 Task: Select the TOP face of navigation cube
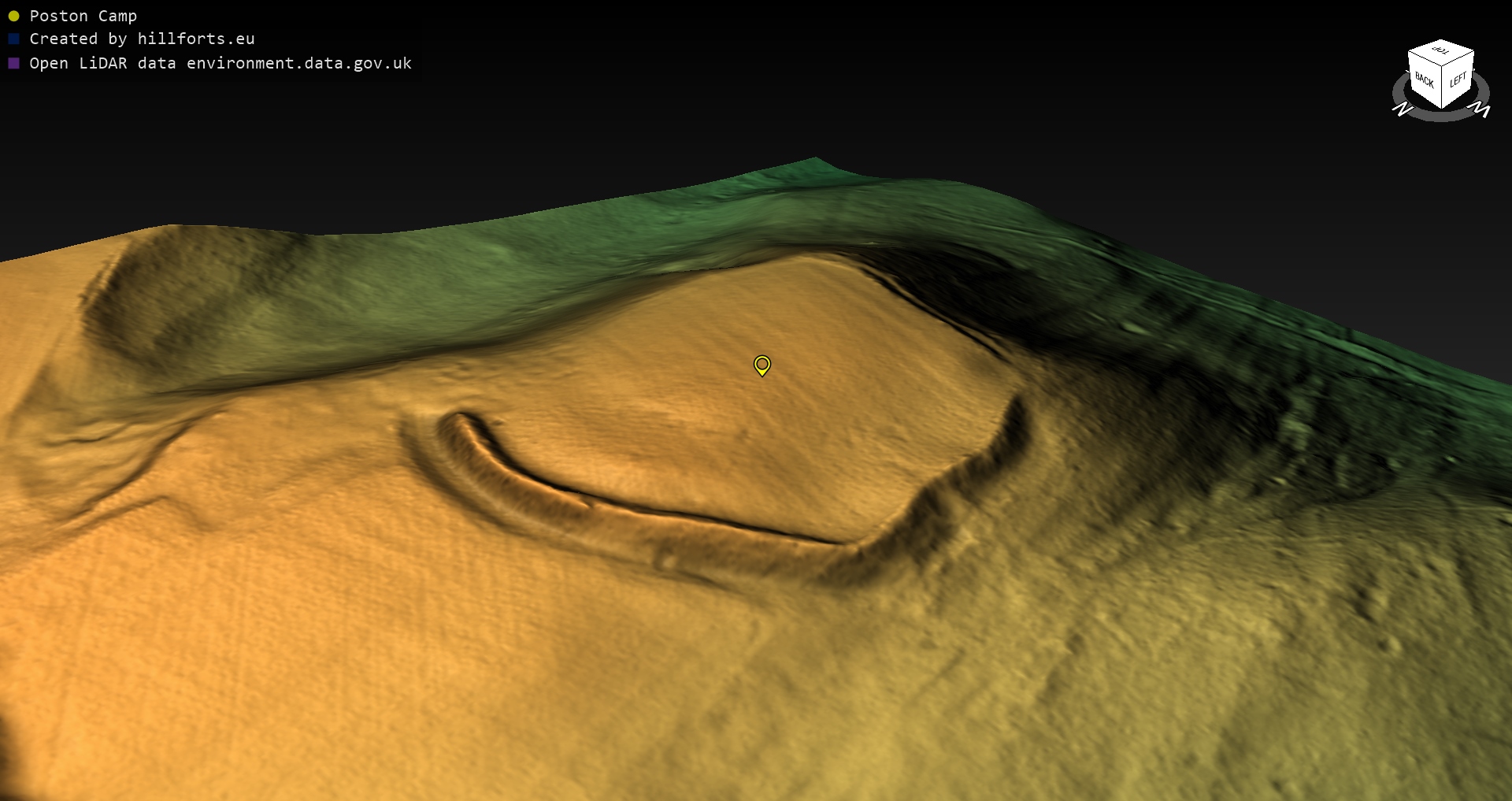(1441, 52)
